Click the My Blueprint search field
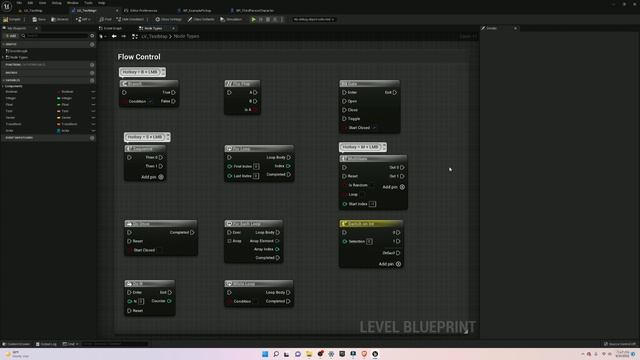The image size is (640, 360). pyautogui.click(x=56, y=36)
